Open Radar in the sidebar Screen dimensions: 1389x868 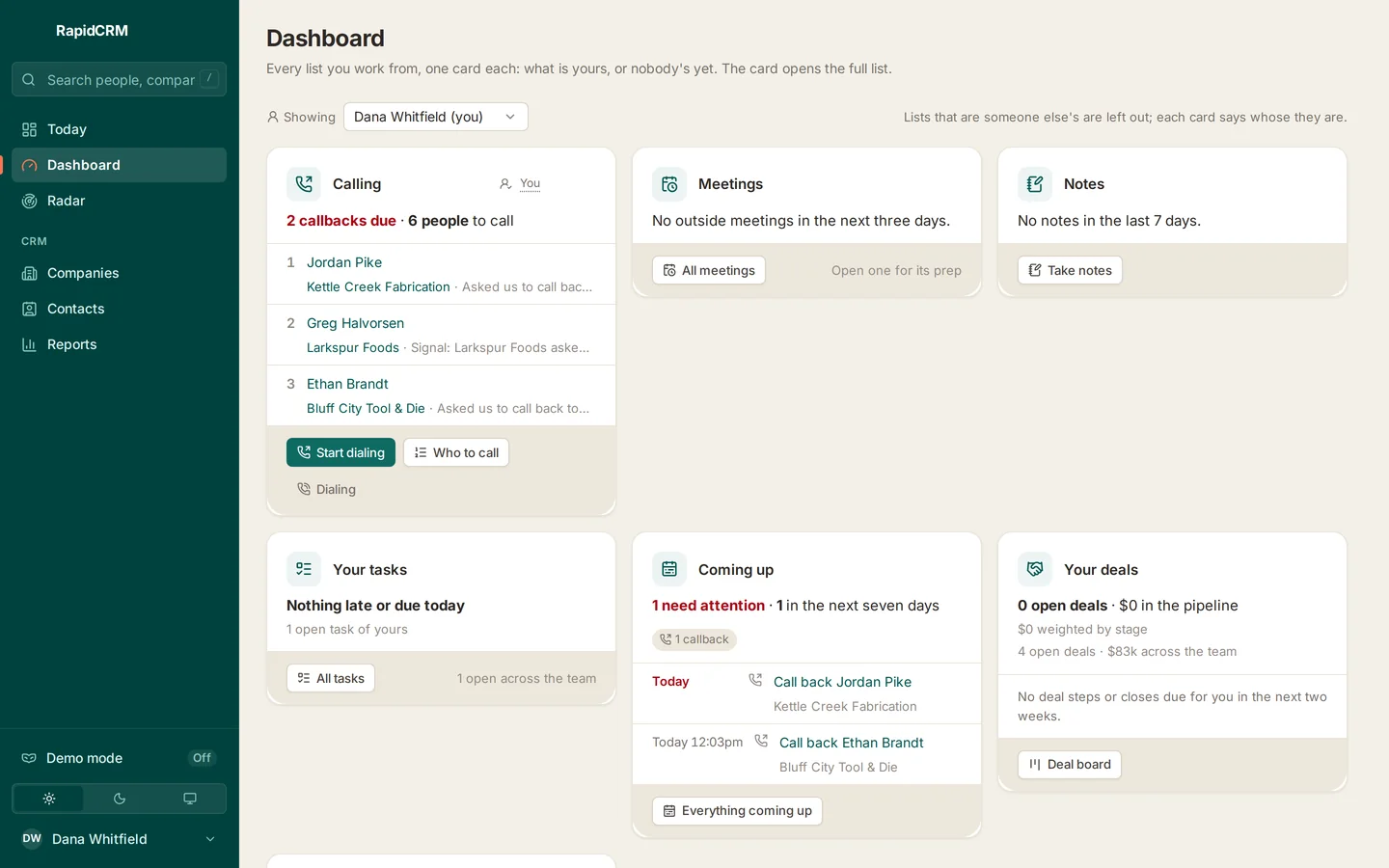[119, 201]
